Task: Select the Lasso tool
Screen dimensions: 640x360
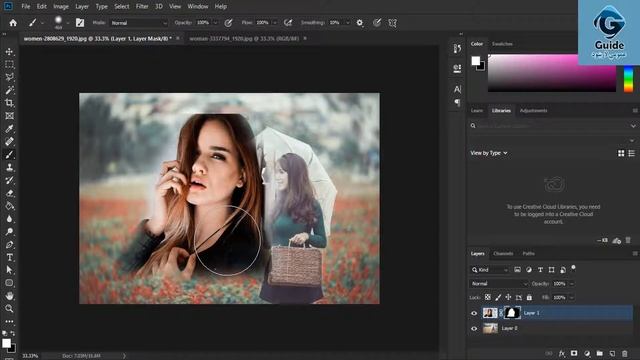Action: [9, 77]
